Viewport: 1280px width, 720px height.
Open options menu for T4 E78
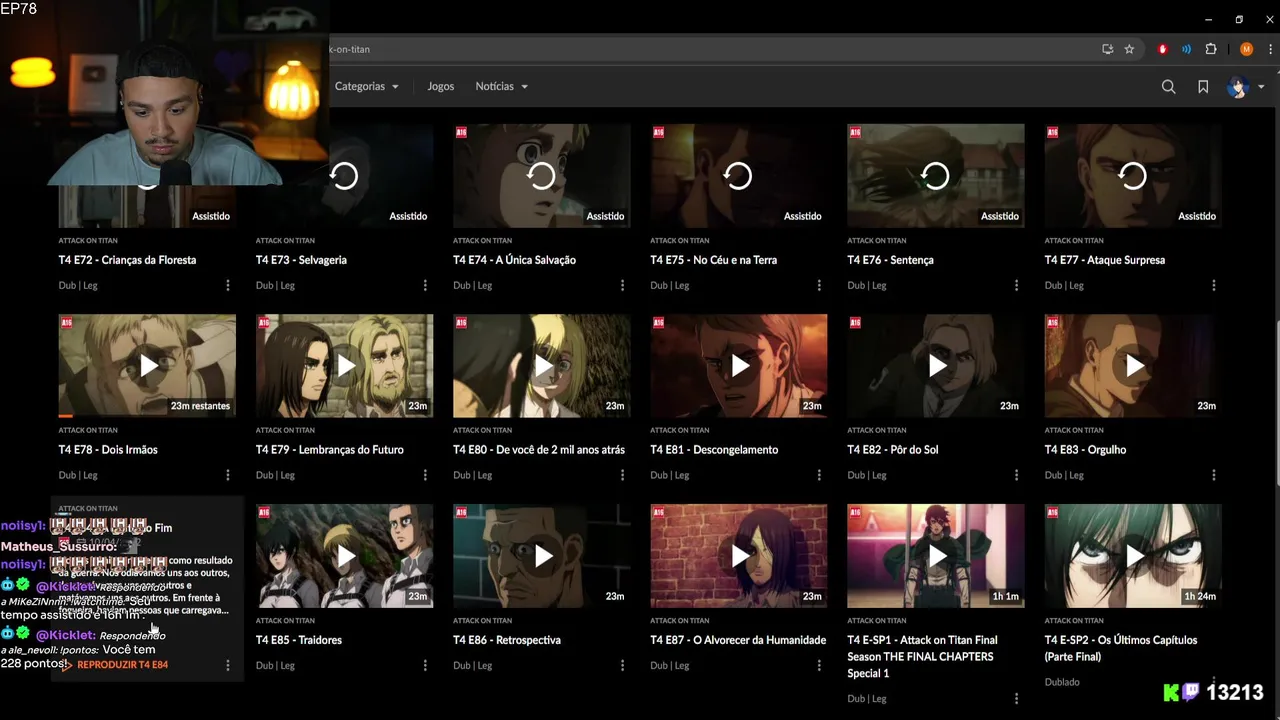point(227,475)
